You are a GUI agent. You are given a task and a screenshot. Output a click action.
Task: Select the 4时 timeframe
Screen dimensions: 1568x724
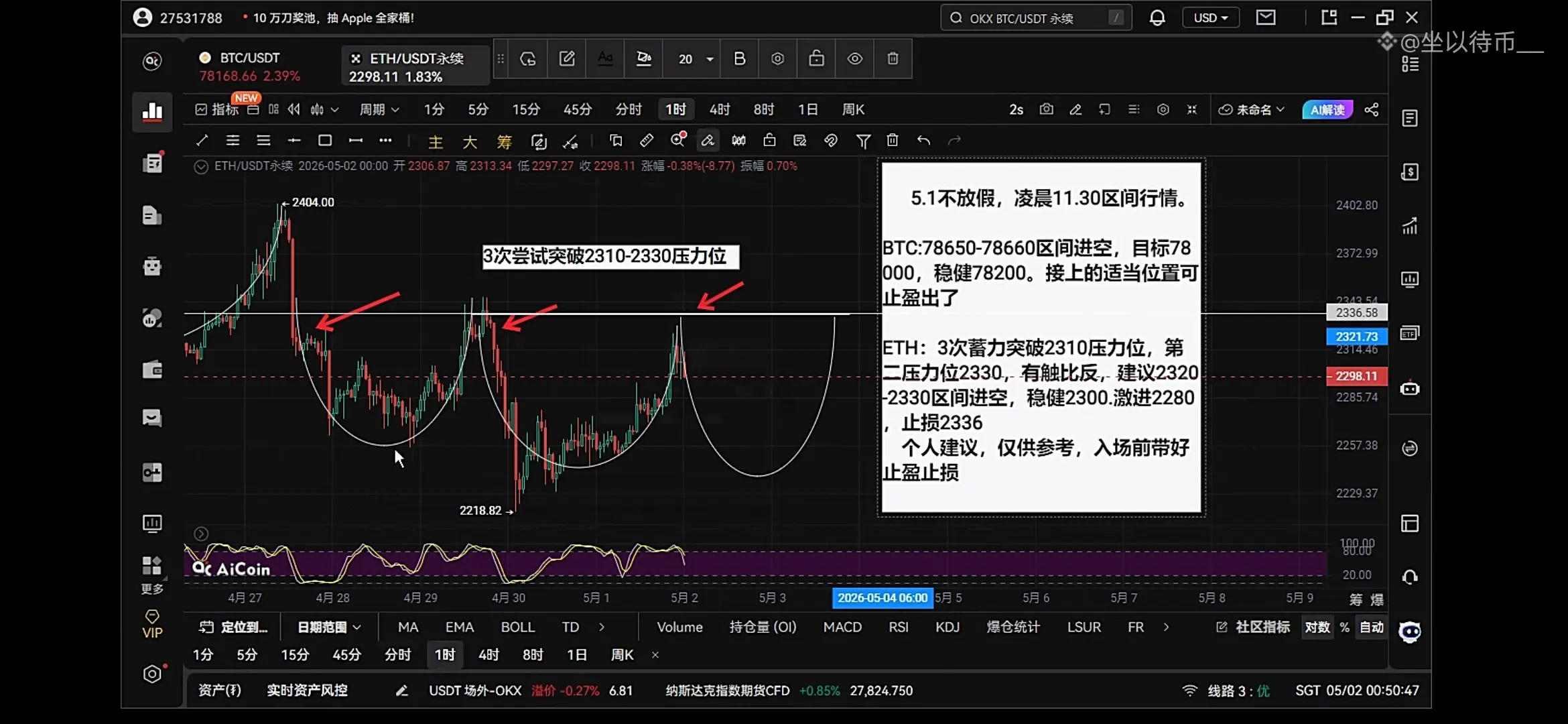tap(720, 109)
